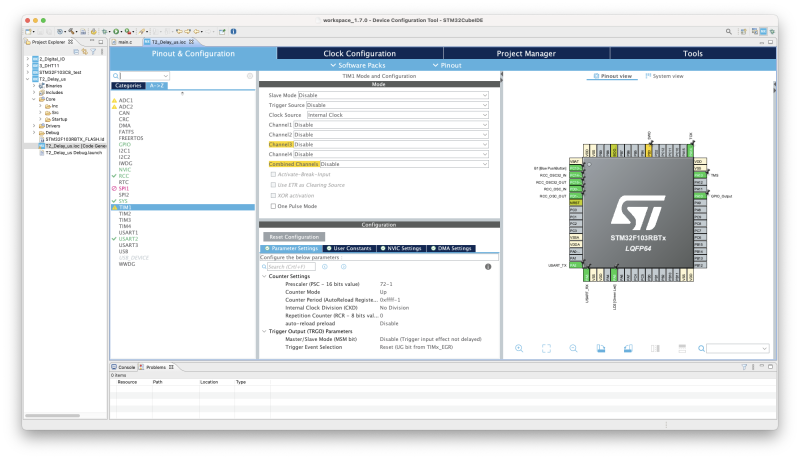The width and height of the screenshot is (800, 459).
Task: Select the Device Configuration Tool perspective icon
Action: [763, 32]
